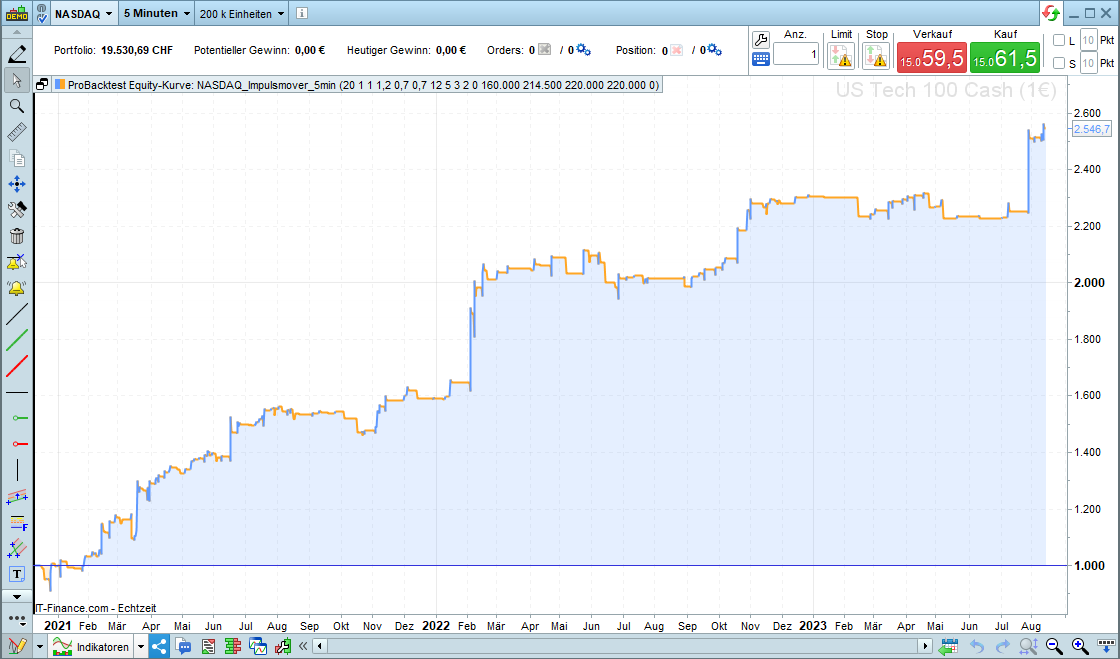Select the pencil drawing tool
The width and height of the screenshot is (1120, 659).
(16, 54)
